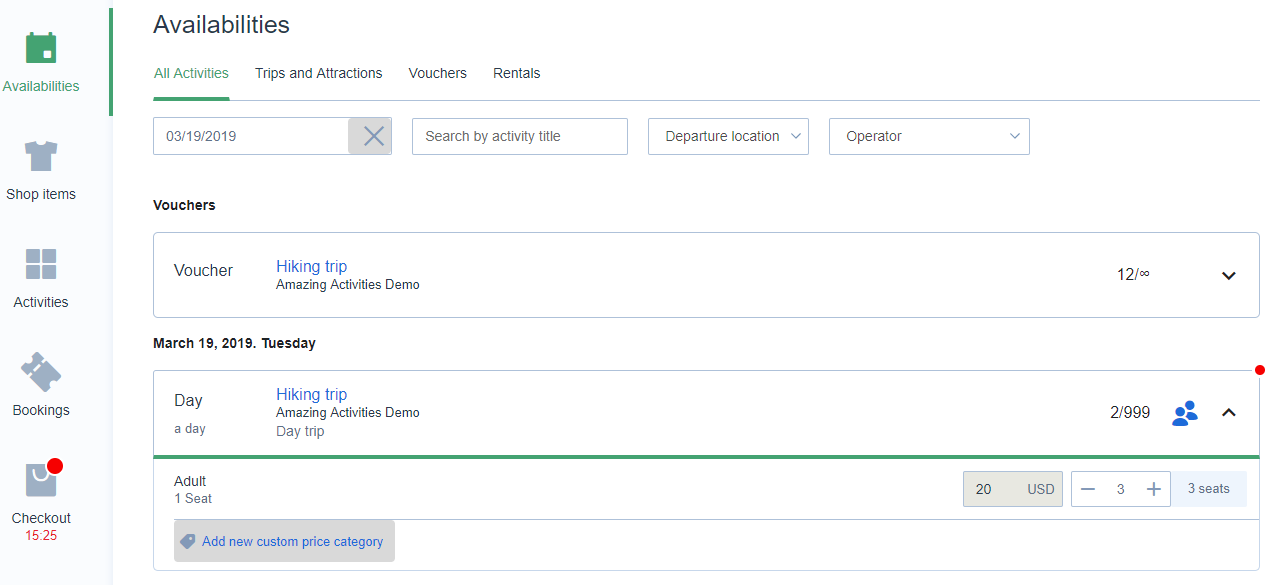
Task: Click the Search by activity title field
Action: (x=520, y=136)
